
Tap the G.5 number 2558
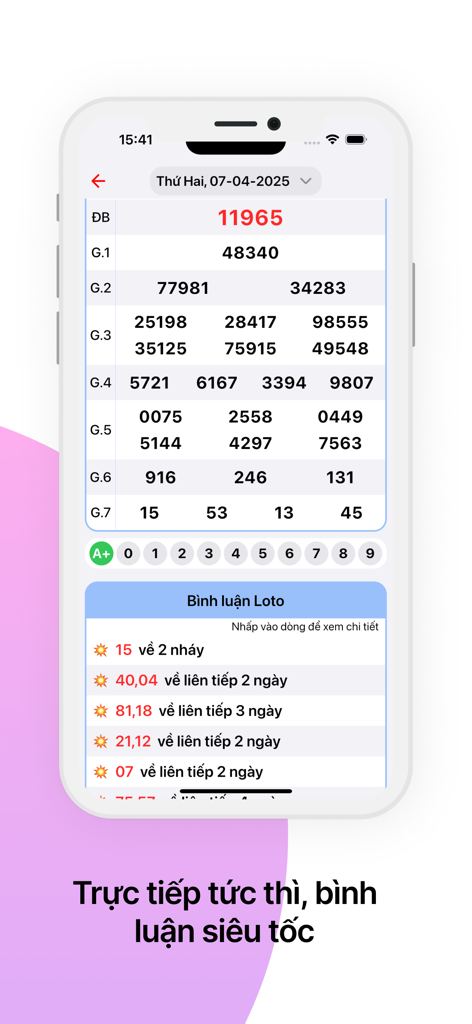tap(251, 417)
